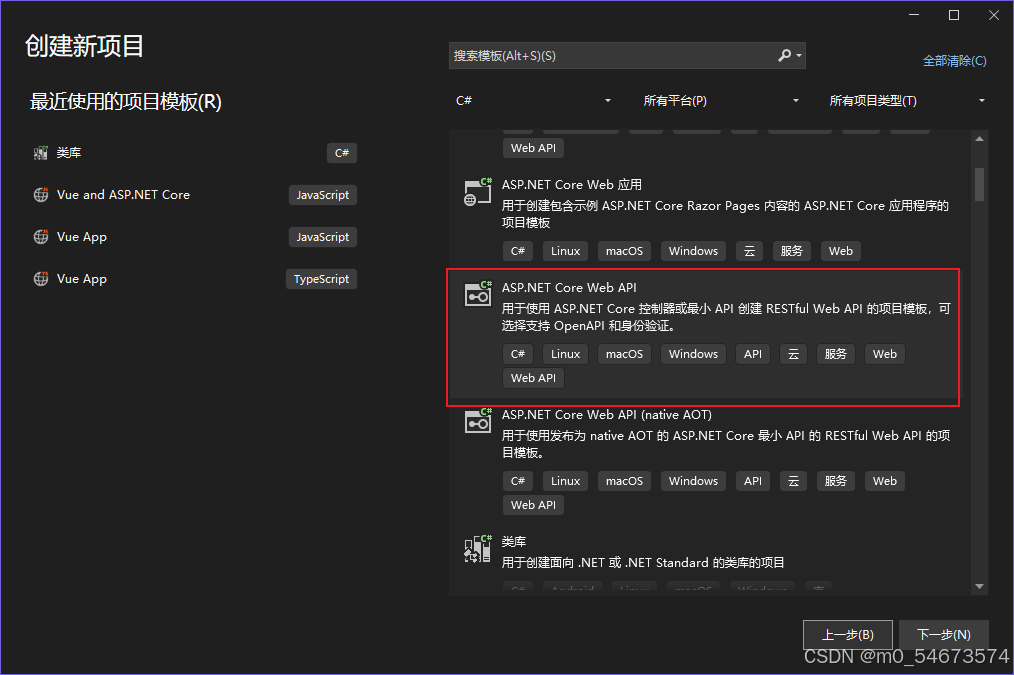The image size is (1014, 675).
Task: Click Windows tag under ASP.NET Core Web API
Action: pos(693,354)
